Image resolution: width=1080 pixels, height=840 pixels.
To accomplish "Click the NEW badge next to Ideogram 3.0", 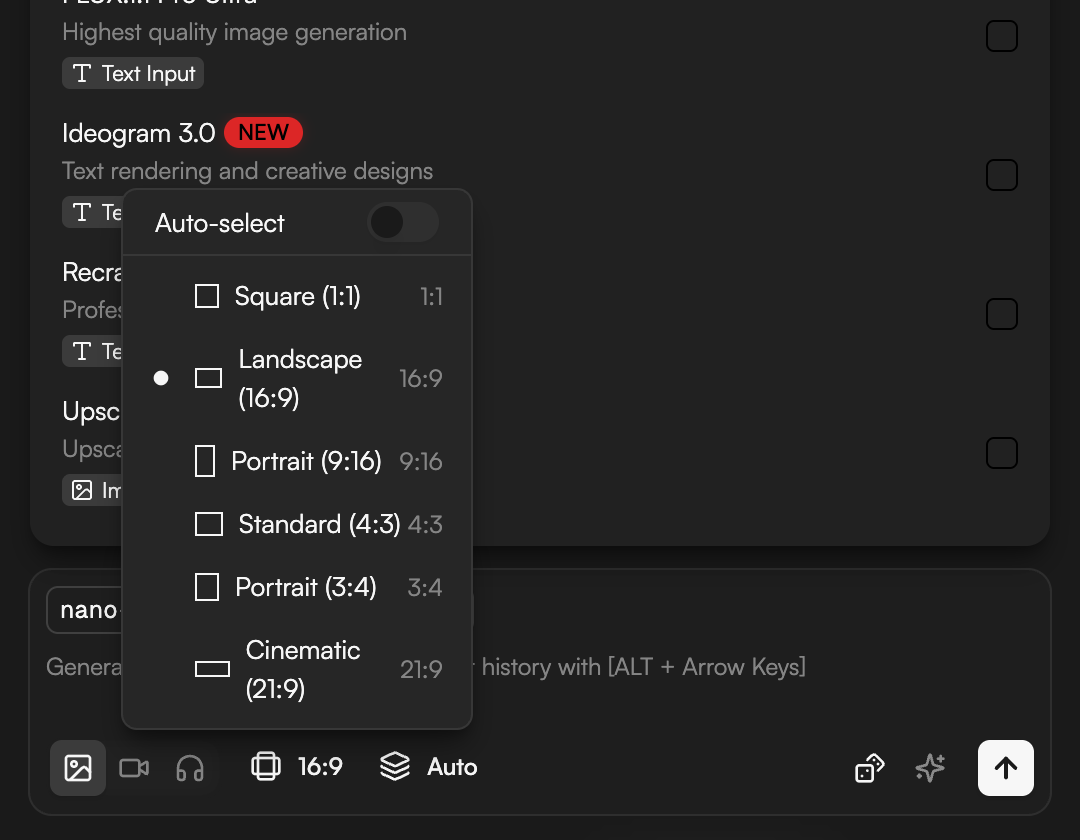I will tap(263, 132).
